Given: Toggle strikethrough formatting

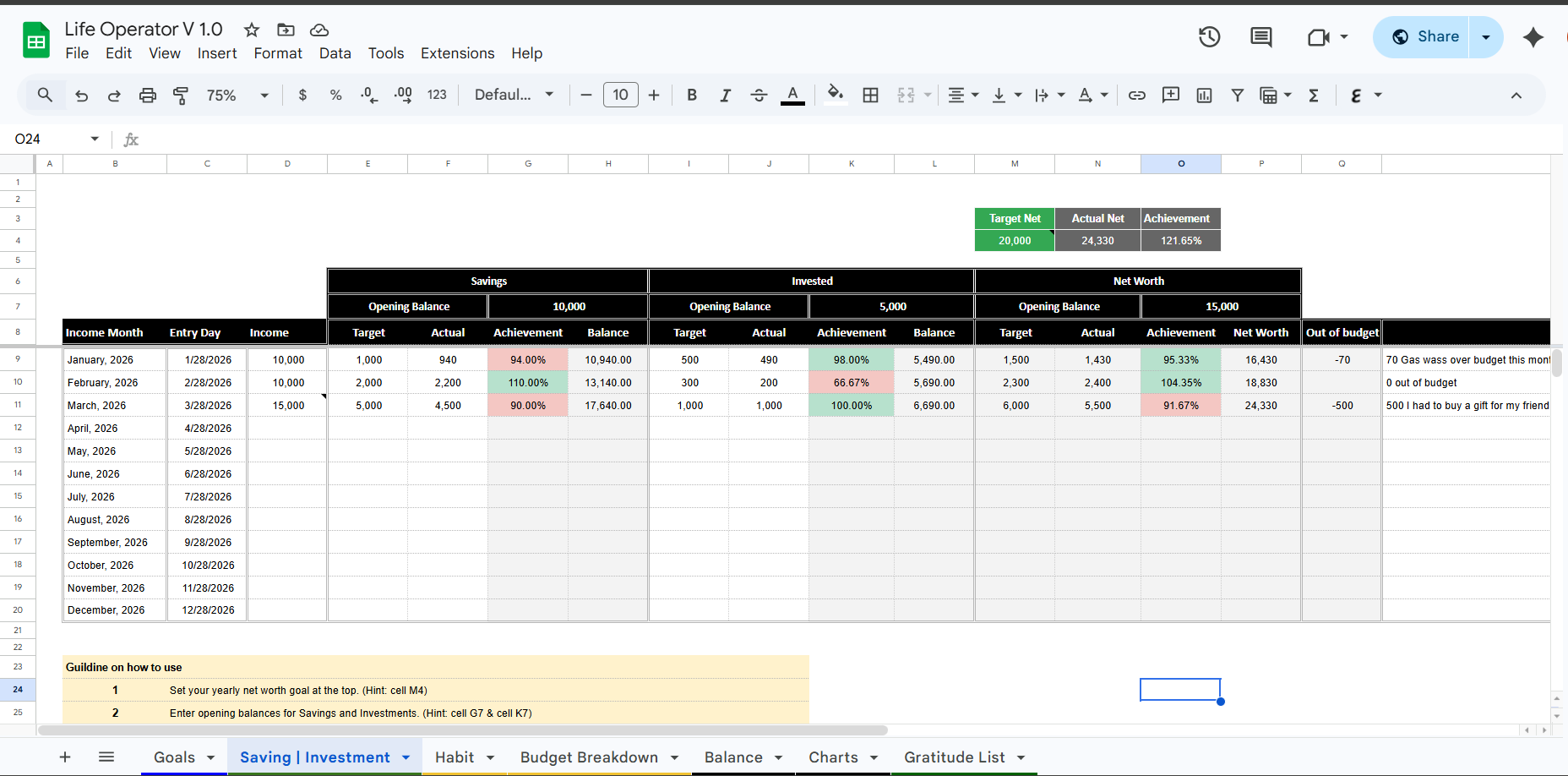Looking at the screenshot, I should coord(759,96).
